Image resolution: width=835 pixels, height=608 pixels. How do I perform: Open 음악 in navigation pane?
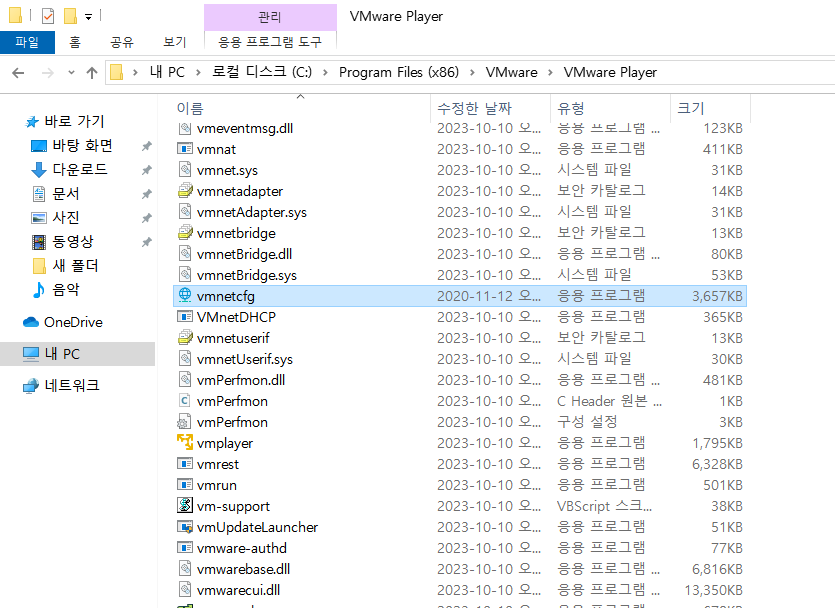point(55,289)
